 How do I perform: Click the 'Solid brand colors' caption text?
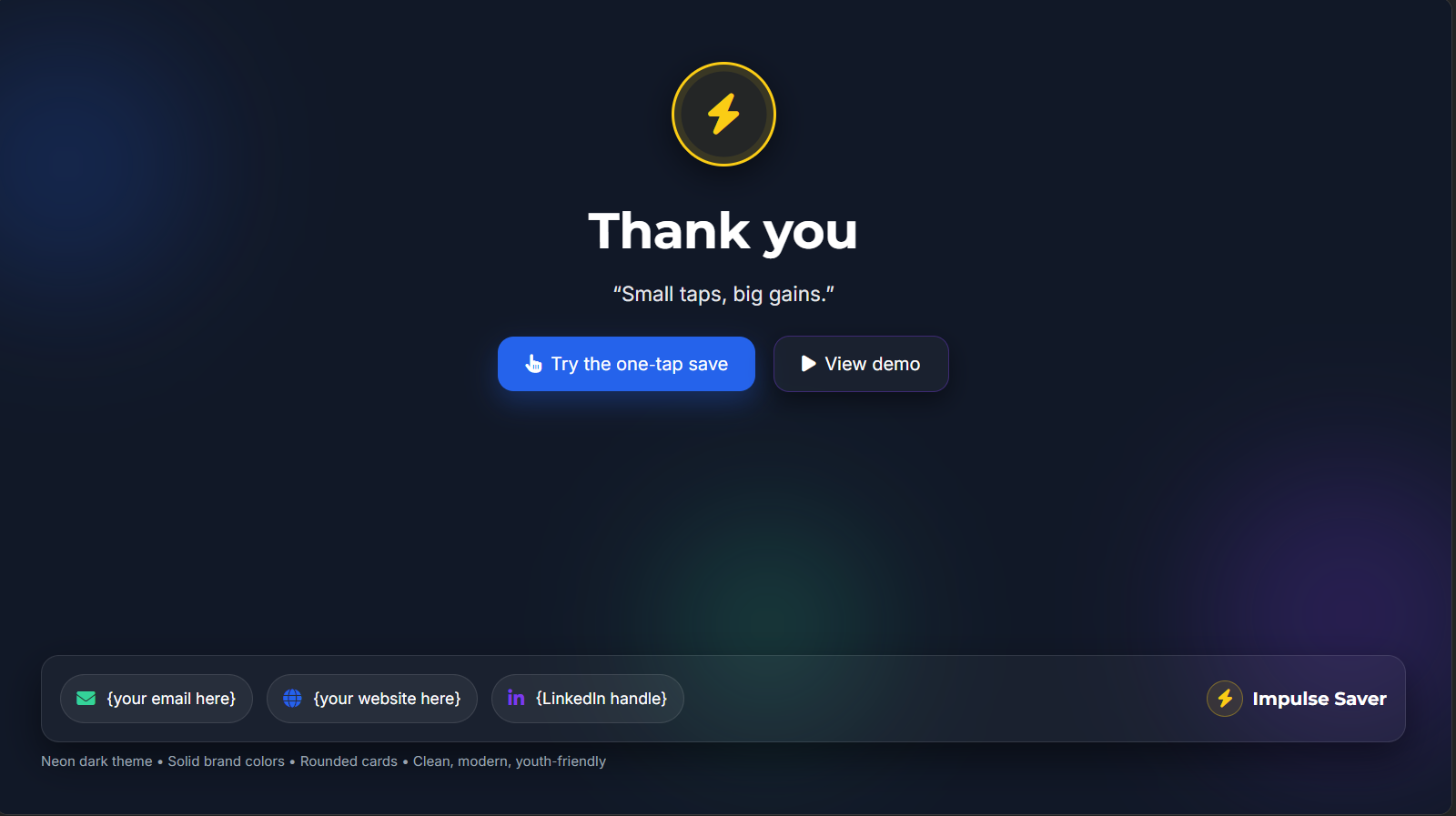[226, 761]
